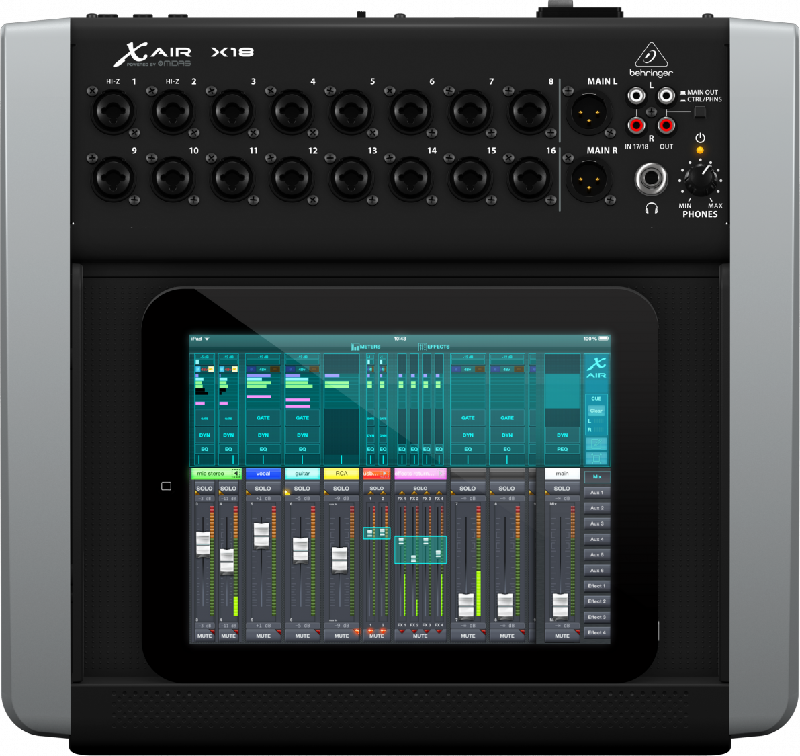Open PEQ on the main channel
The image size is (800, 756).
[562, 449]
